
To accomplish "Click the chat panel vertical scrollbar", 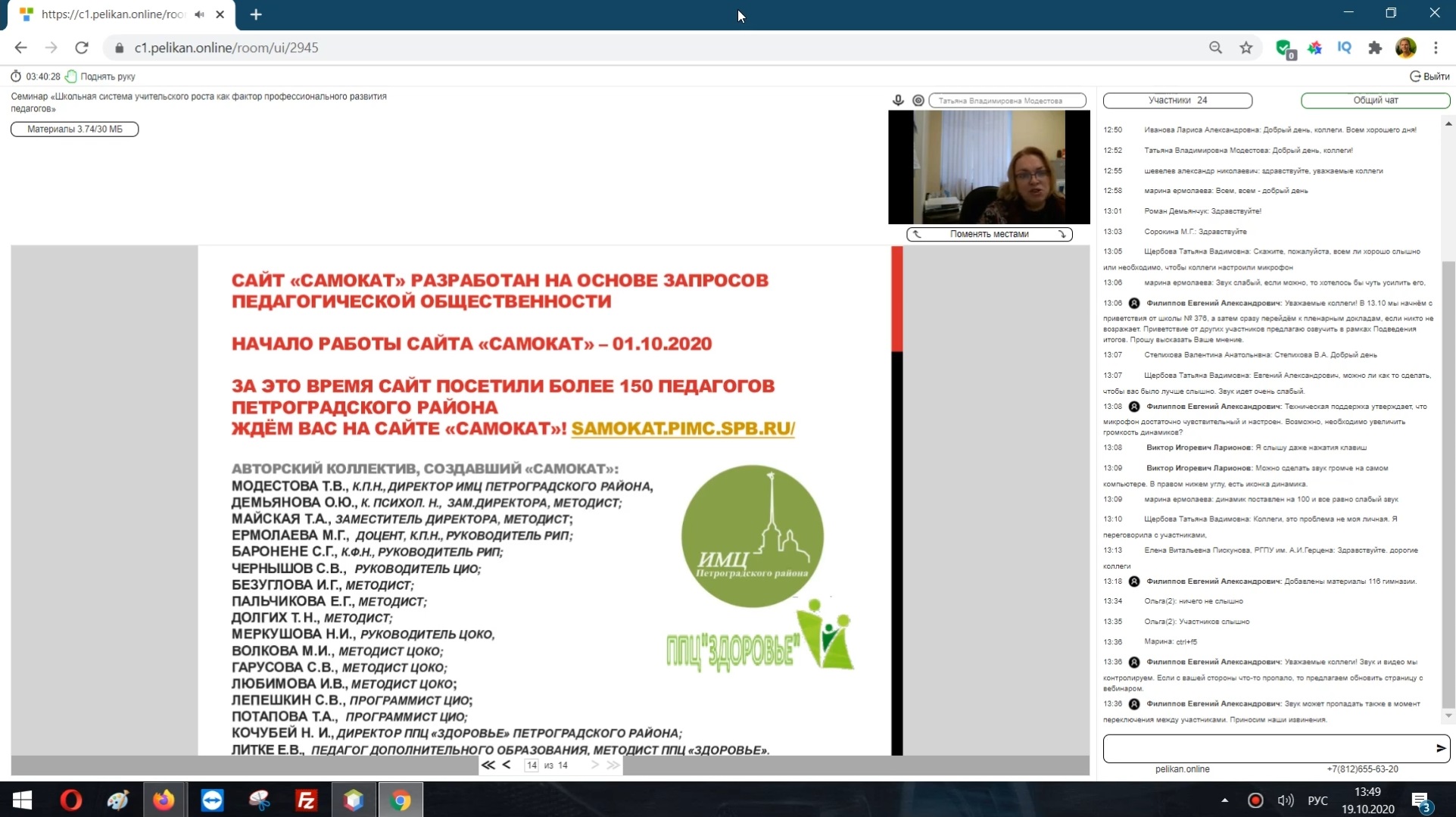I will coord(1448,485).
